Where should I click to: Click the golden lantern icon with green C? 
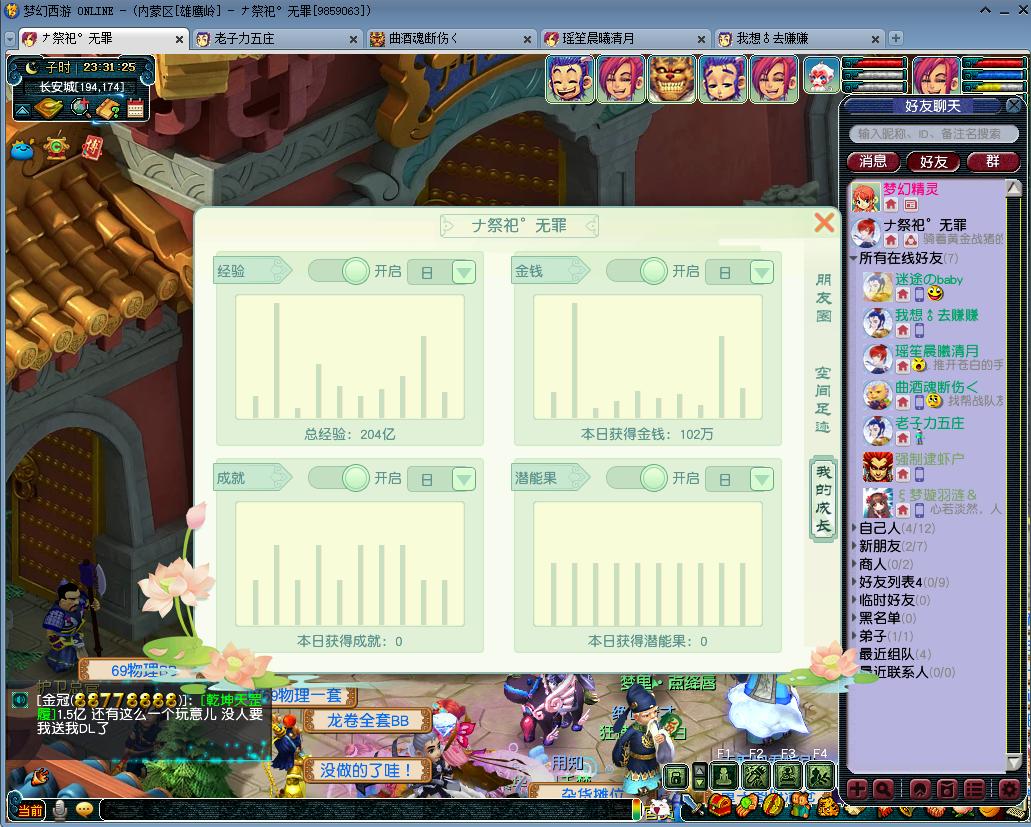pyautogui.click(x=57, y=147)
